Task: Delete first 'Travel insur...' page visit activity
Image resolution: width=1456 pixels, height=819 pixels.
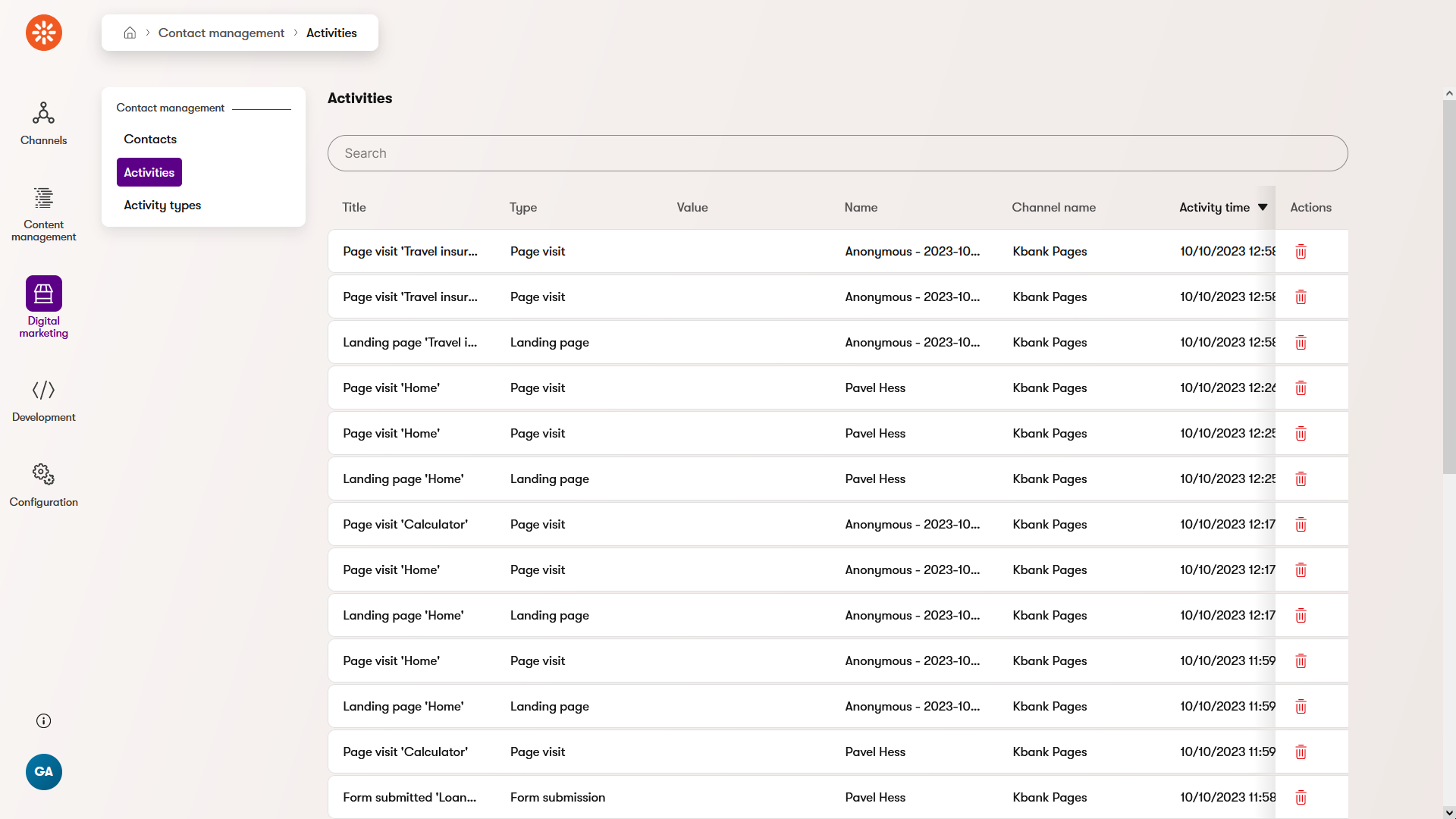Action: (1301, 252)
